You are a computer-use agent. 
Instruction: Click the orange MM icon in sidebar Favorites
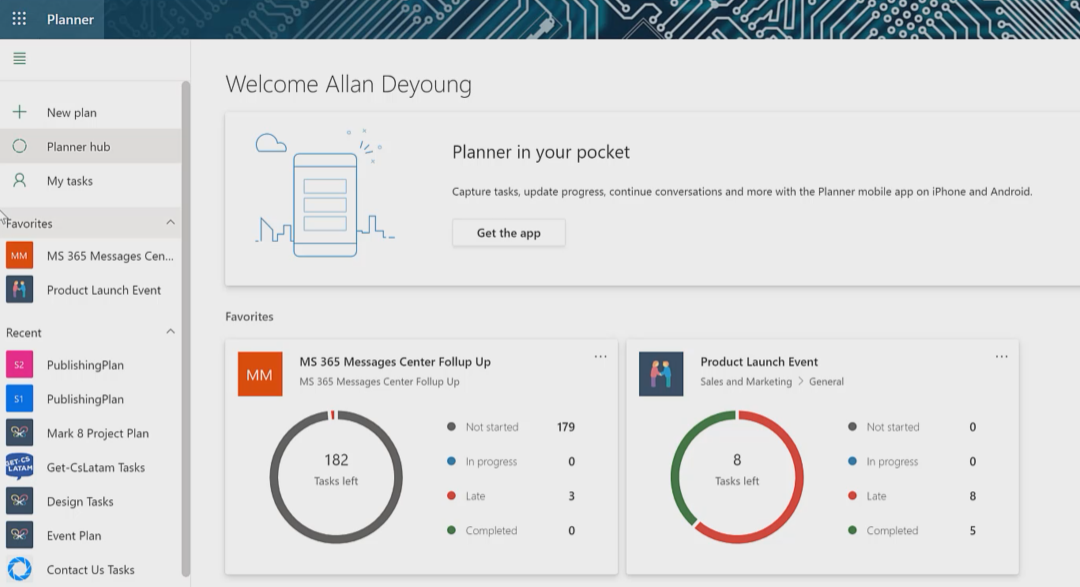click(x=19, y=256)
